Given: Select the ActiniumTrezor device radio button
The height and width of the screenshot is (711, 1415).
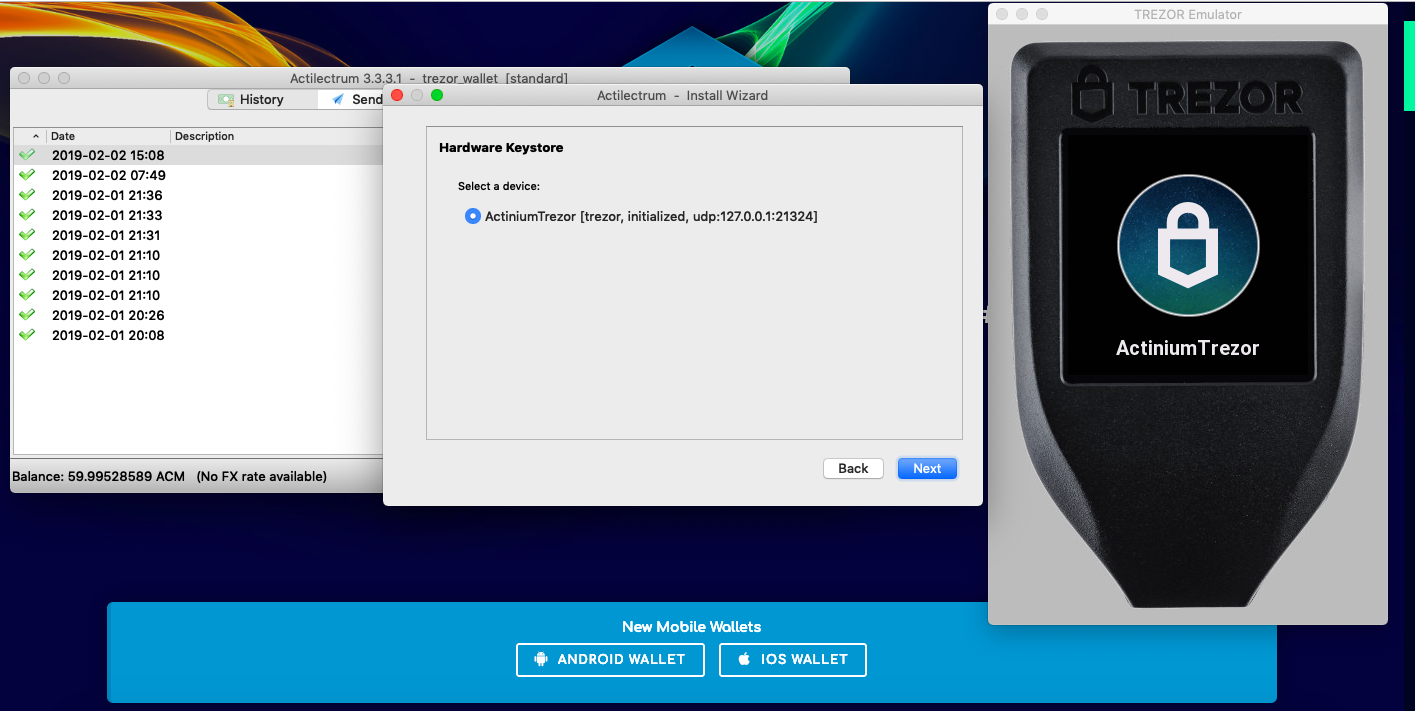Looking at the screenshot, I should click(473, 216).
